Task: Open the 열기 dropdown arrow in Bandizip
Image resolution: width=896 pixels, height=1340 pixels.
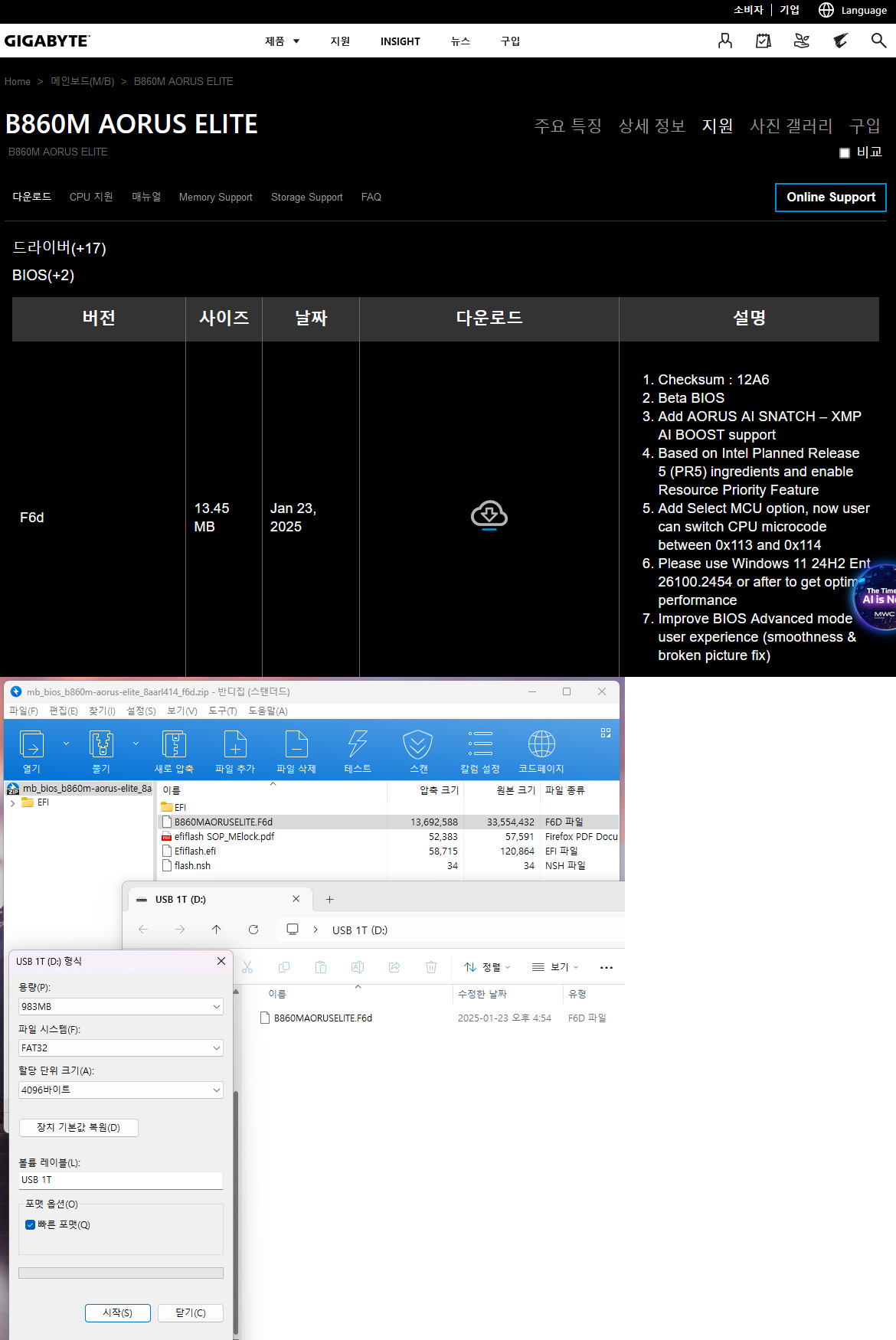Action: coord(66,744)
